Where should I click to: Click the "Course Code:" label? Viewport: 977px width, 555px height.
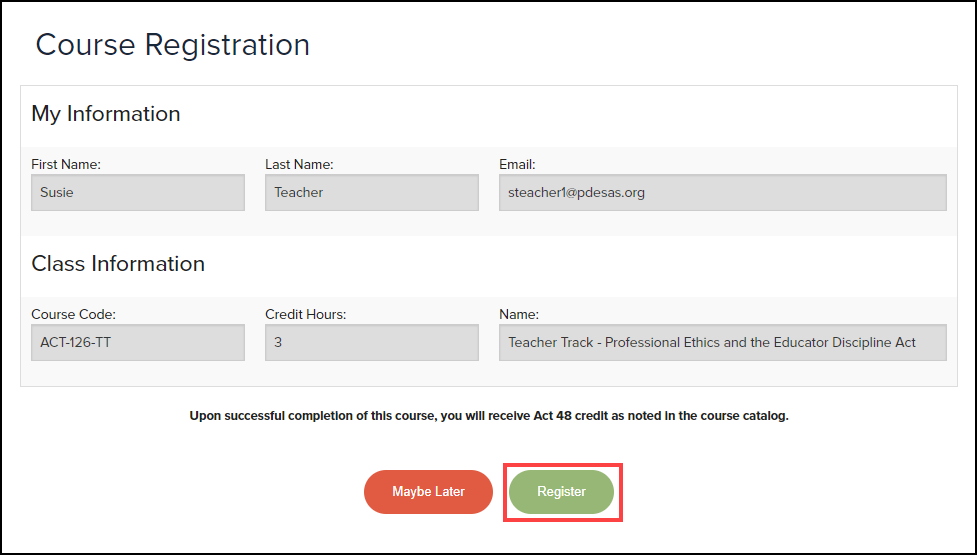73,314
